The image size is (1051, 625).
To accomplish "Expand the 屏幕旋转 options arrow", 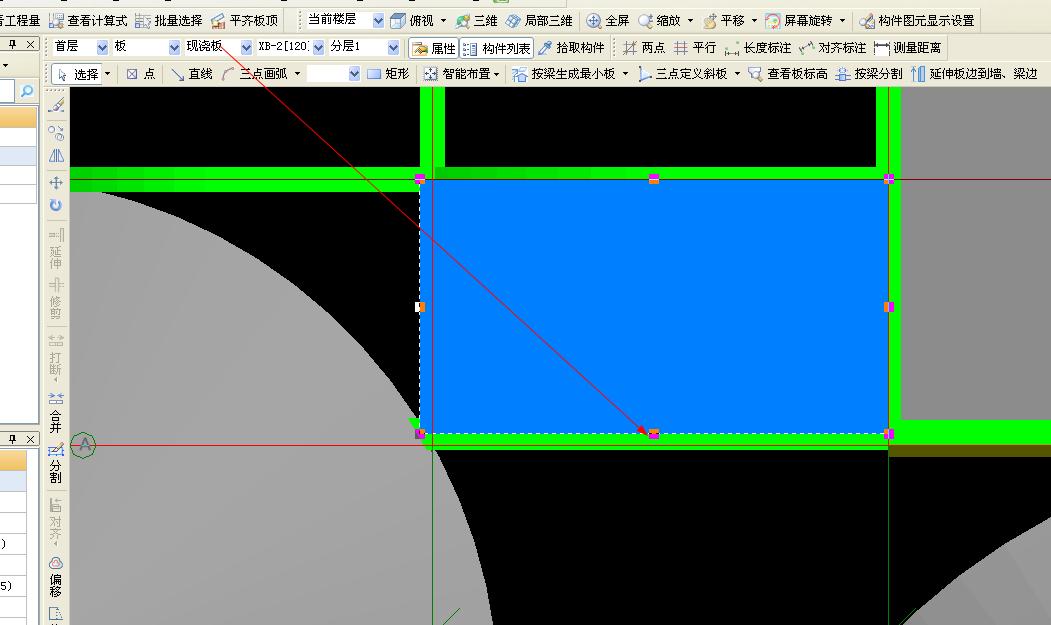I will point(843,21).
